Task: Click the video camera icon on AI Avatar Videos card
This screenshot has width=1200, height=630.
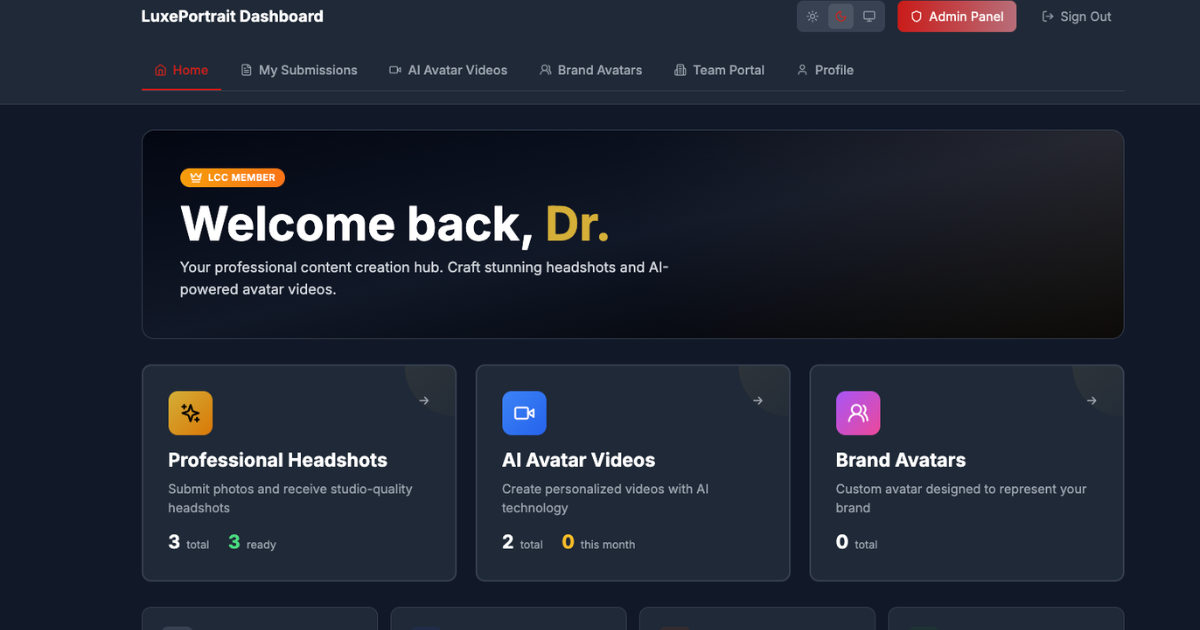Action: pos(524,412)
